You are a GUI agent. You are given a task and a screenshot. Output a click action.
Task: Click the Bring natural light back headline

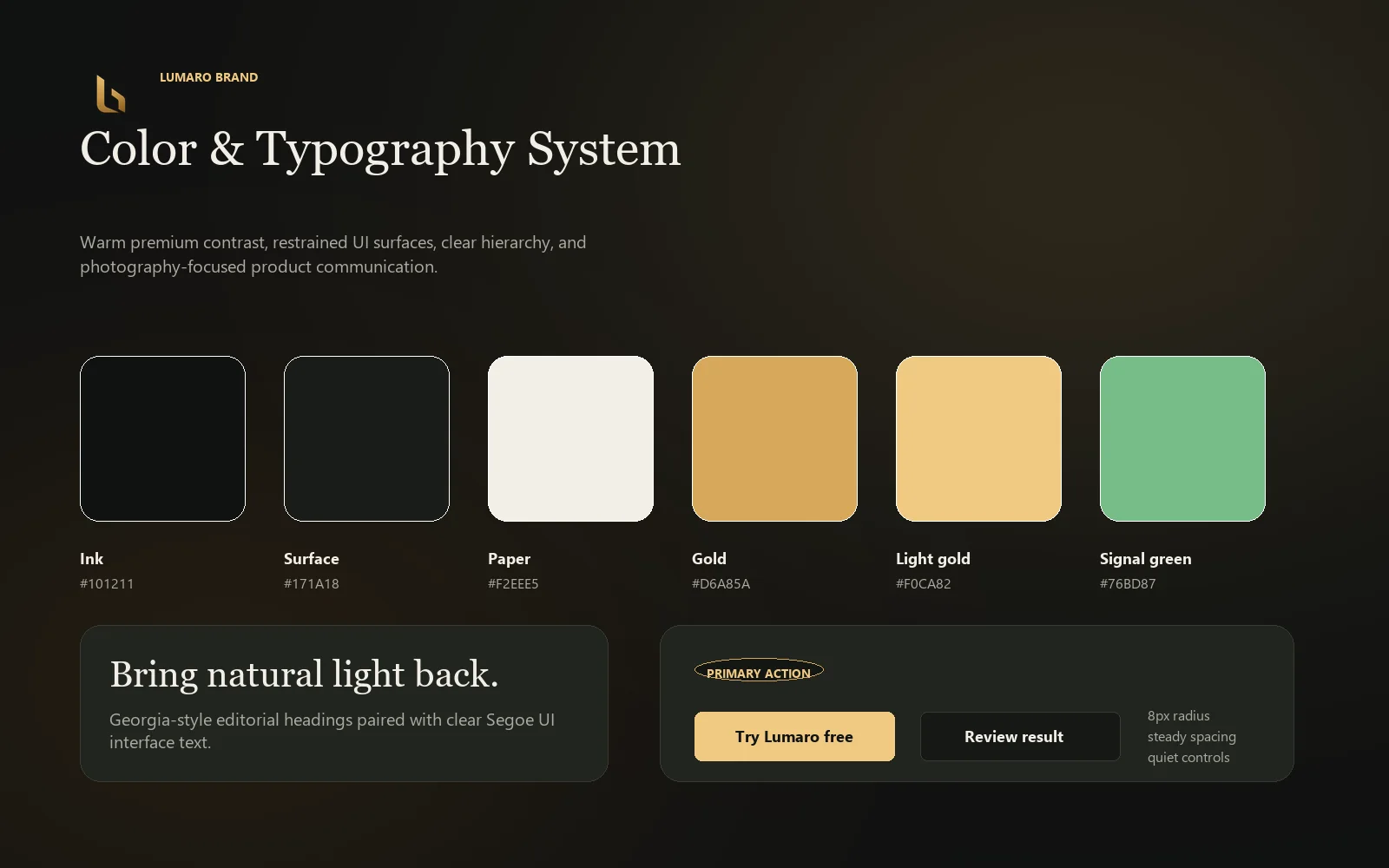coord(304,674)
